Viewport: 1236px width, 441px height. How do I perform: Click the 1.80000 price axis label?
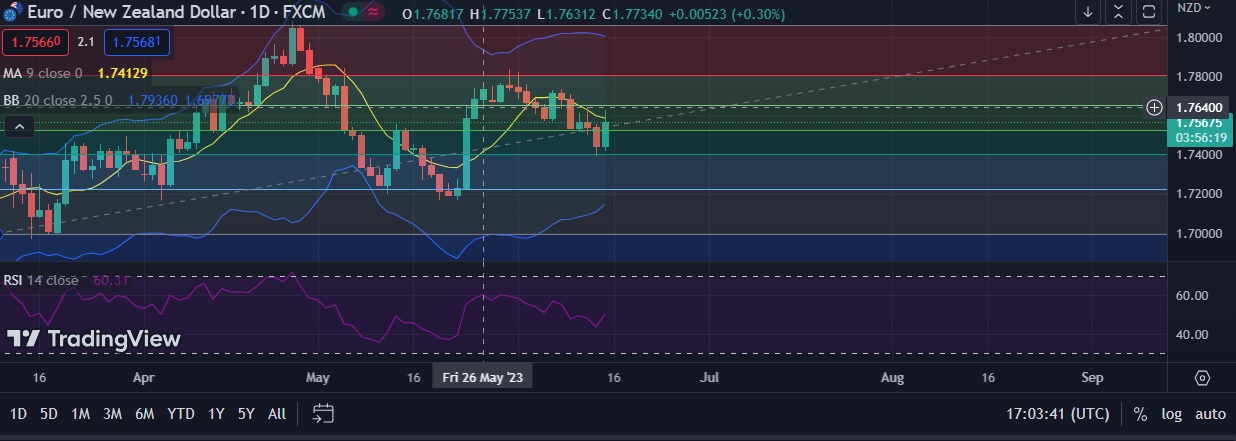tap(1200, 37)
